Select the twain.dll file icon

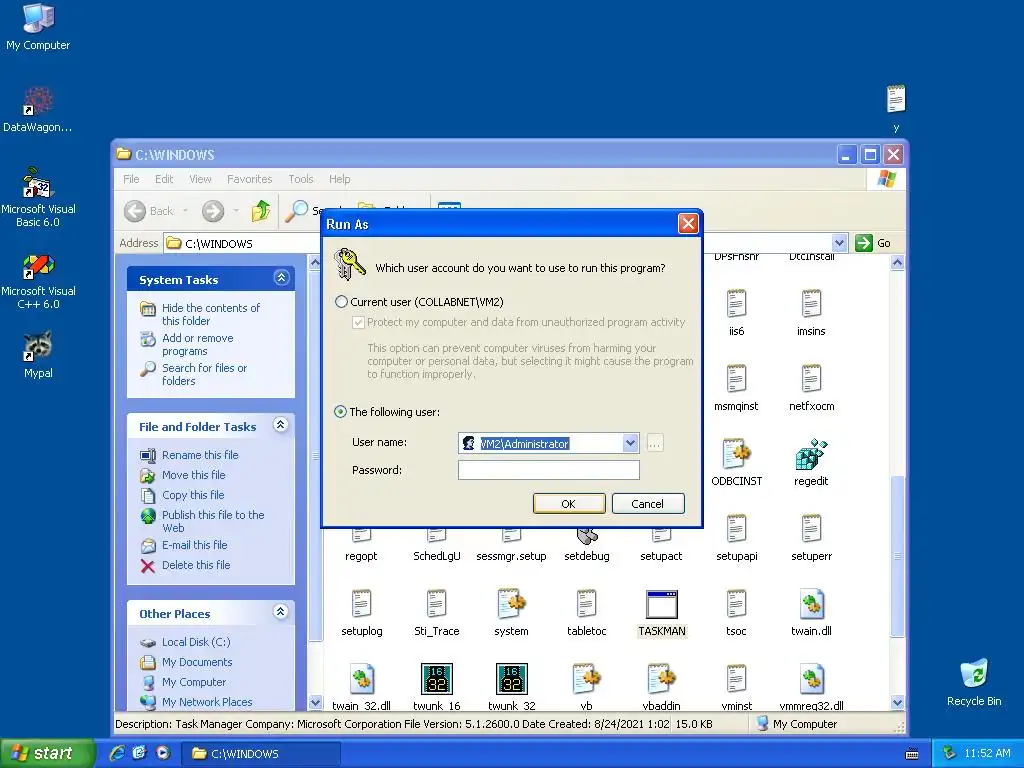point(811,604)
